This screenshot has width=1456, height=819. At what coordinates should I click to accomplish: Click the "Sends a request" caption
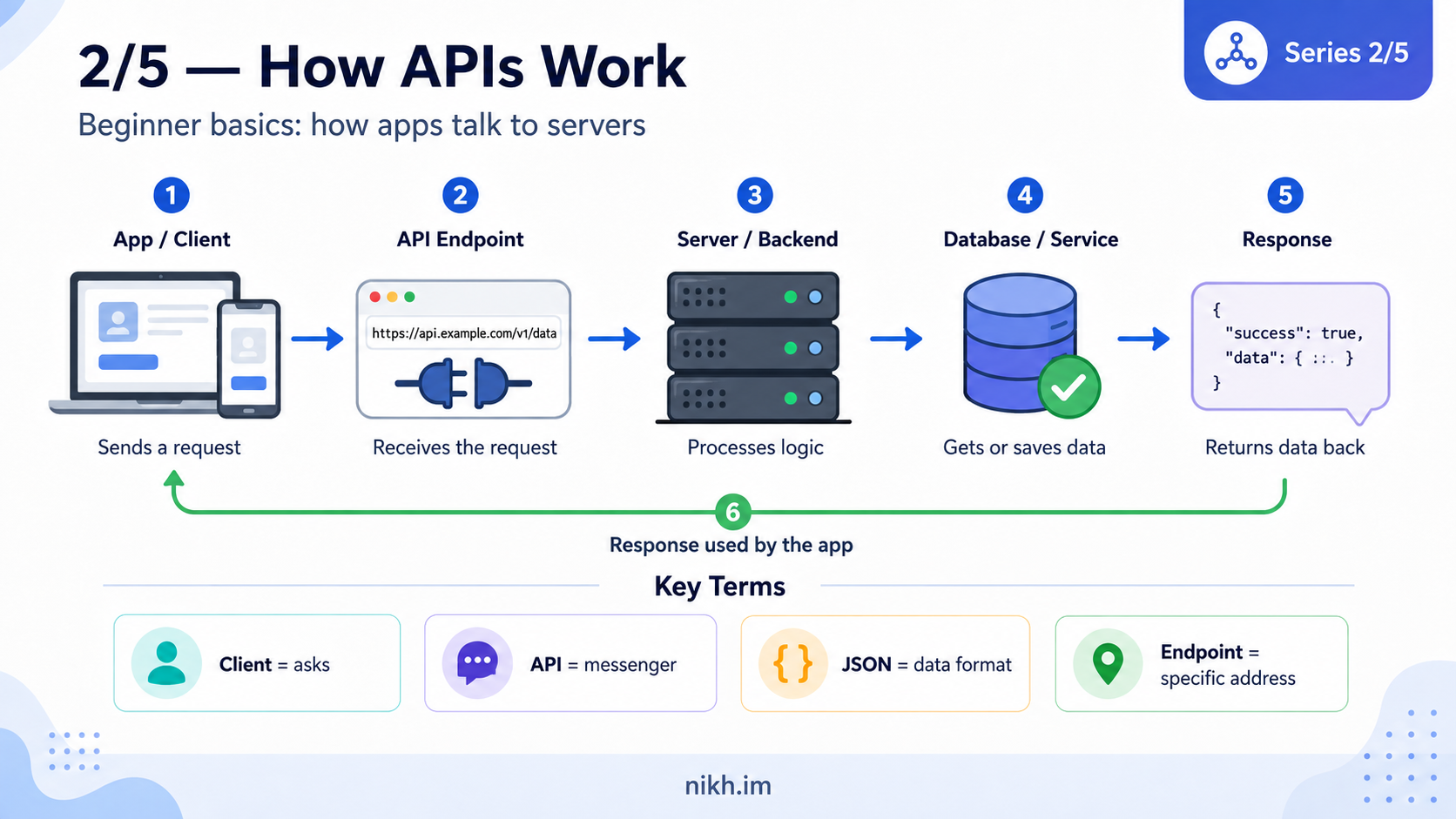(x=169, y=447)
